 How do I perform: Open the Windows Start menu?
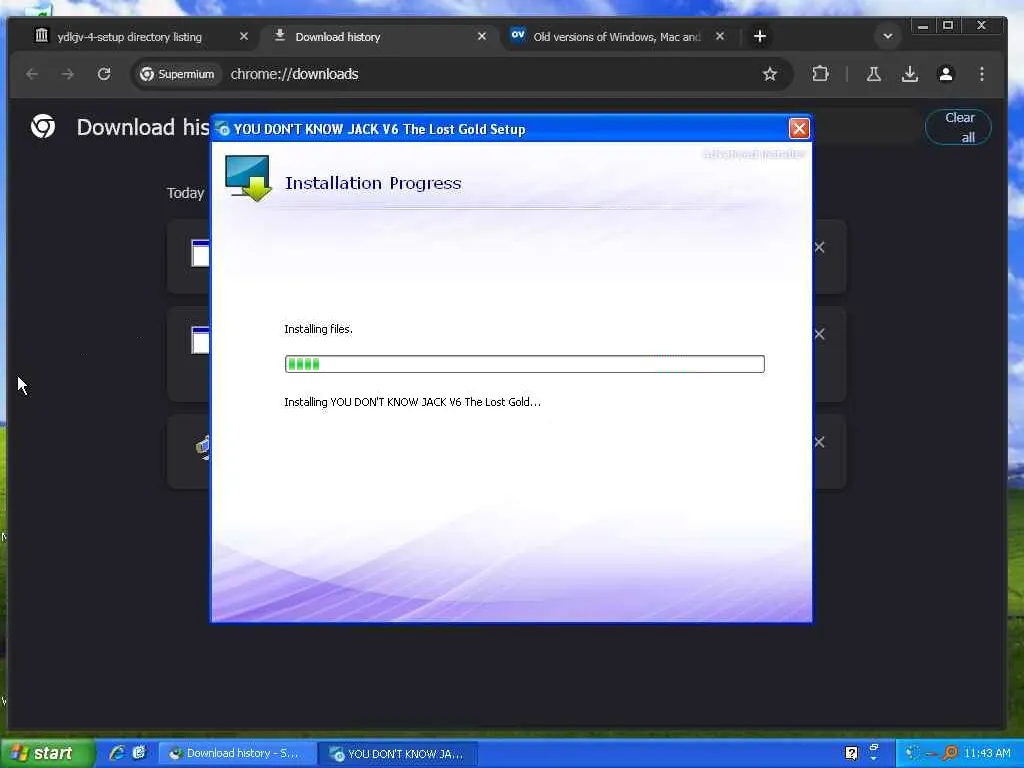point(47,753)
